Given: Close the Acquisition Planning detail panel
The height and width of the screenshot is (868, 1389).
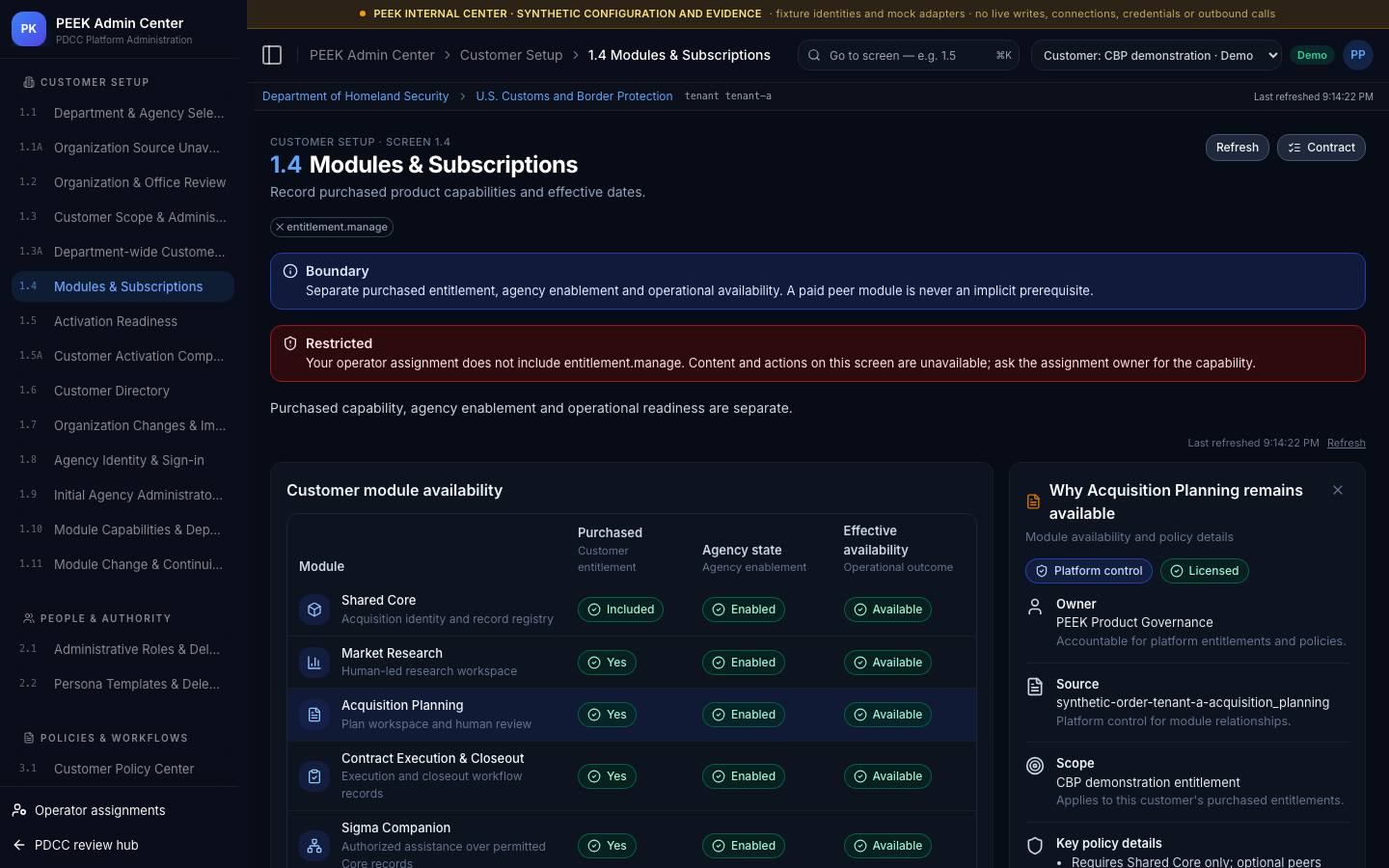Looking at the screenshot, I should point(1338,490).
